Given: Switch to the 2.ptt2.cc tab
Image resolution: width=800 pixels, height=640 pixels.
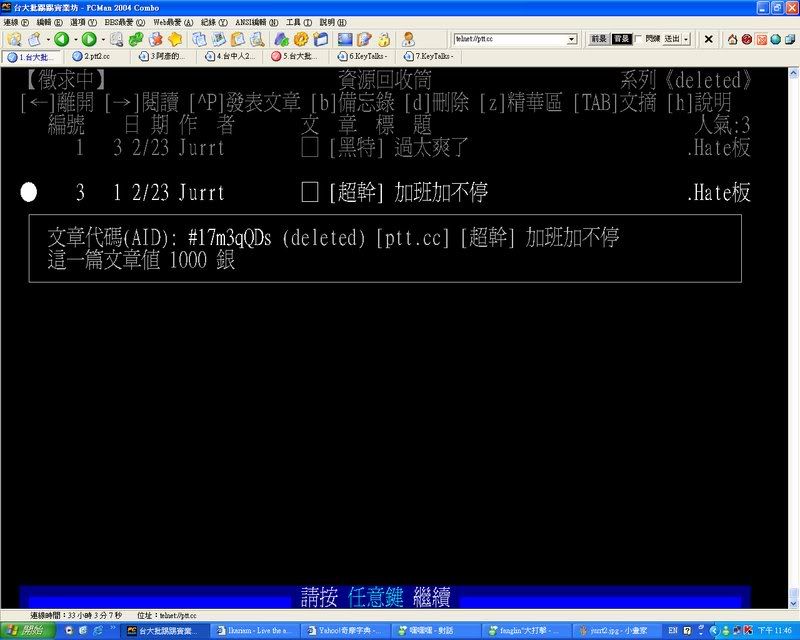Looking at the screenshot, I should tap(96, 56).
